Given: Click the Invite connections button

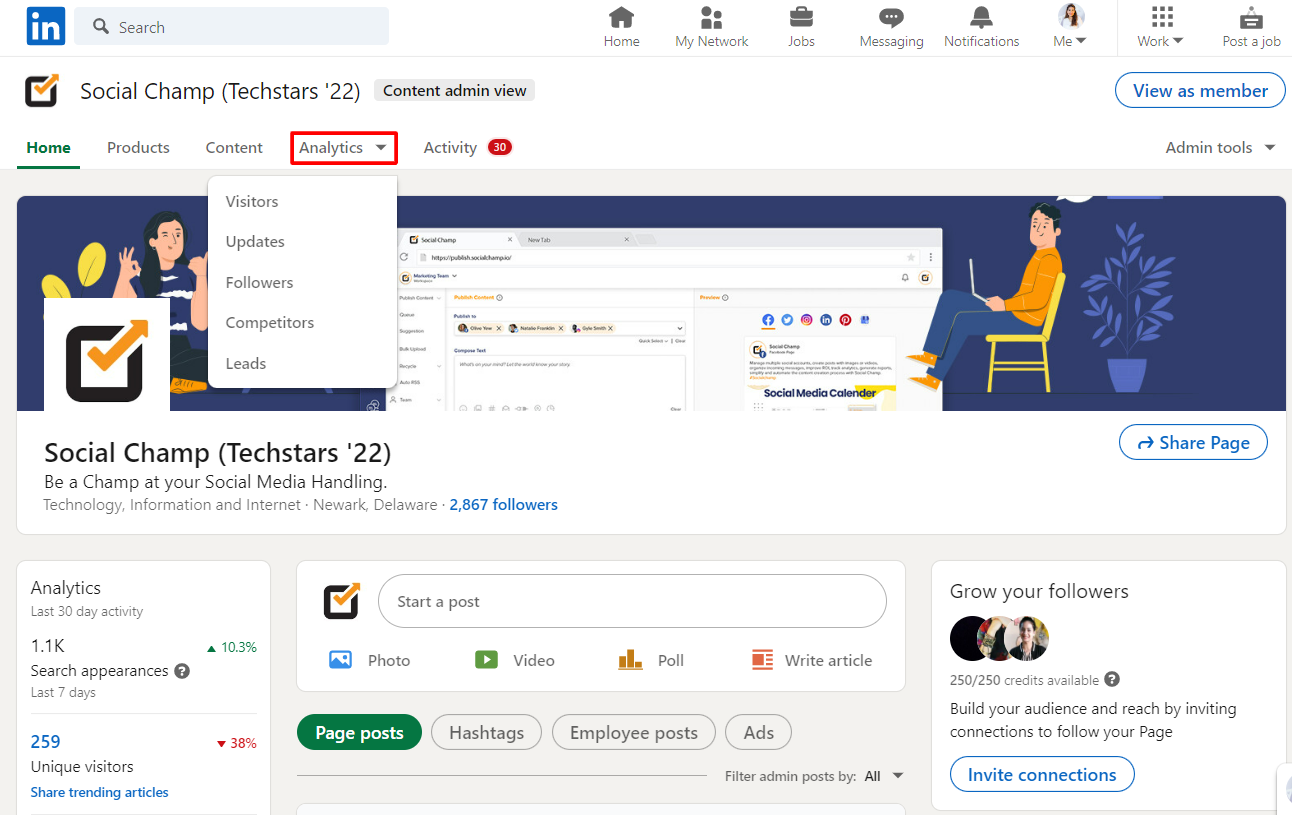Looking at the screenshot, I should point(1042,773).
